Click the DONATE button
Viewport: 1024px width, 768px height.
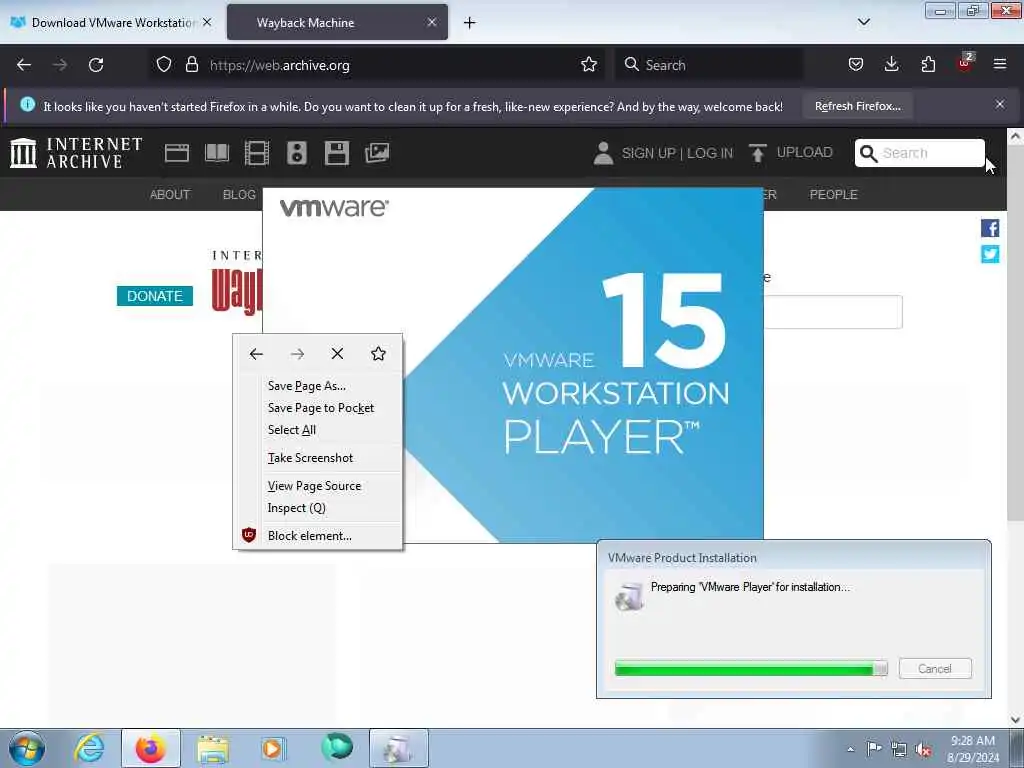(x=155, y=296)
